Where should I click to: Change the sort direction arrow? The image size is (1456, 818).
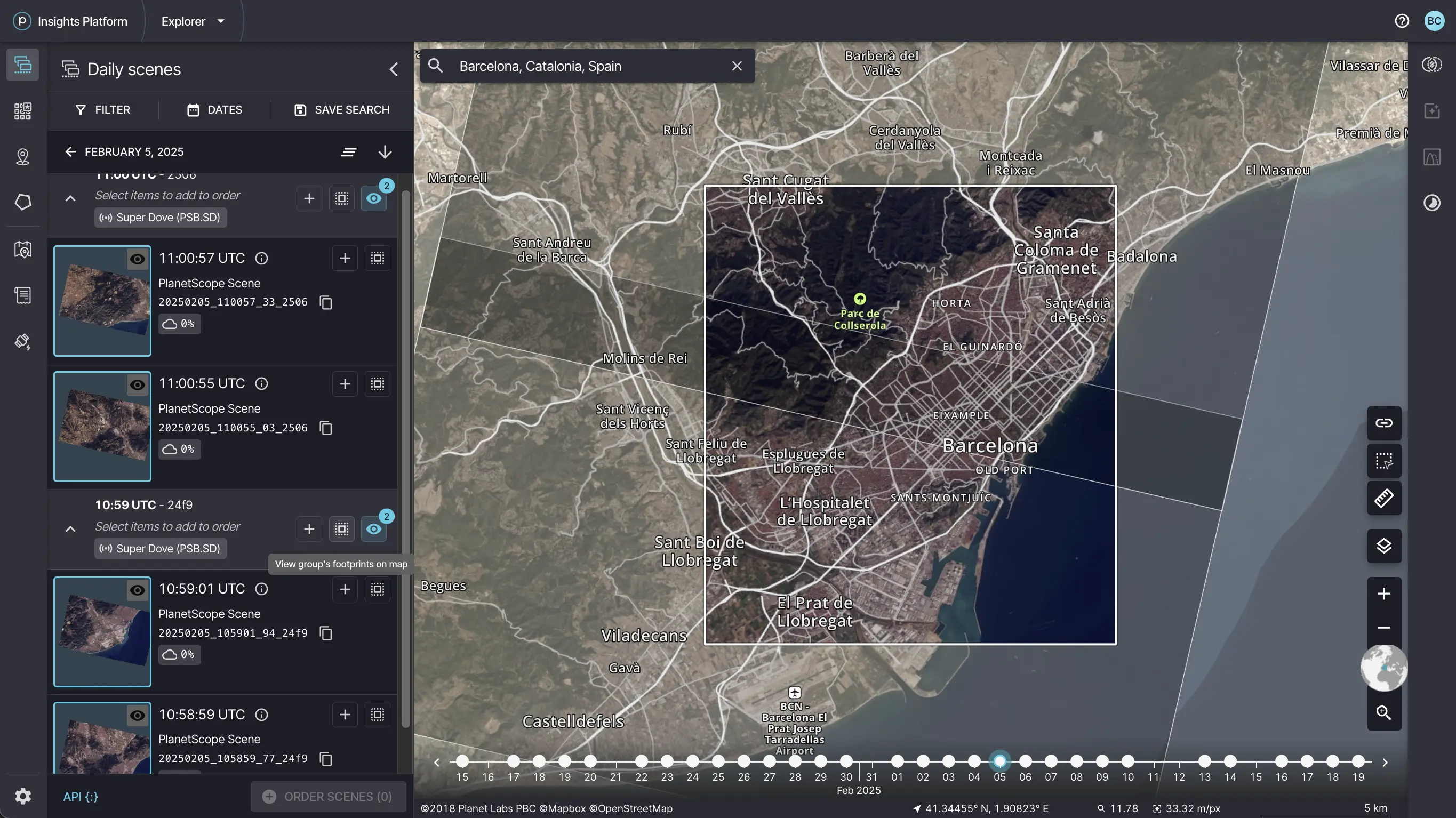pos(385,151)
